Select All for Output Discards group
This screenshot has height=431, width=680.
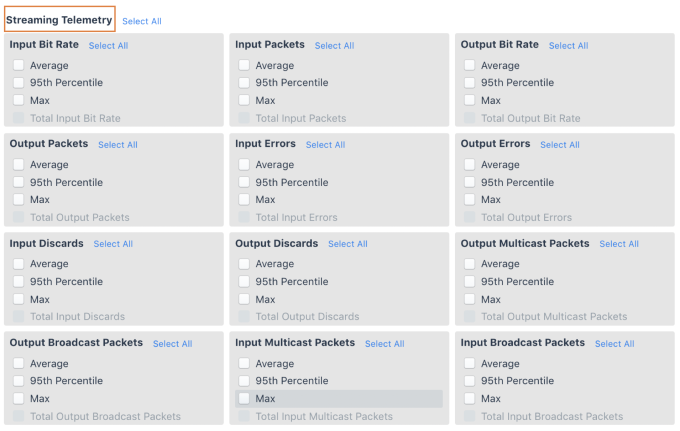[x=347, y=244]
